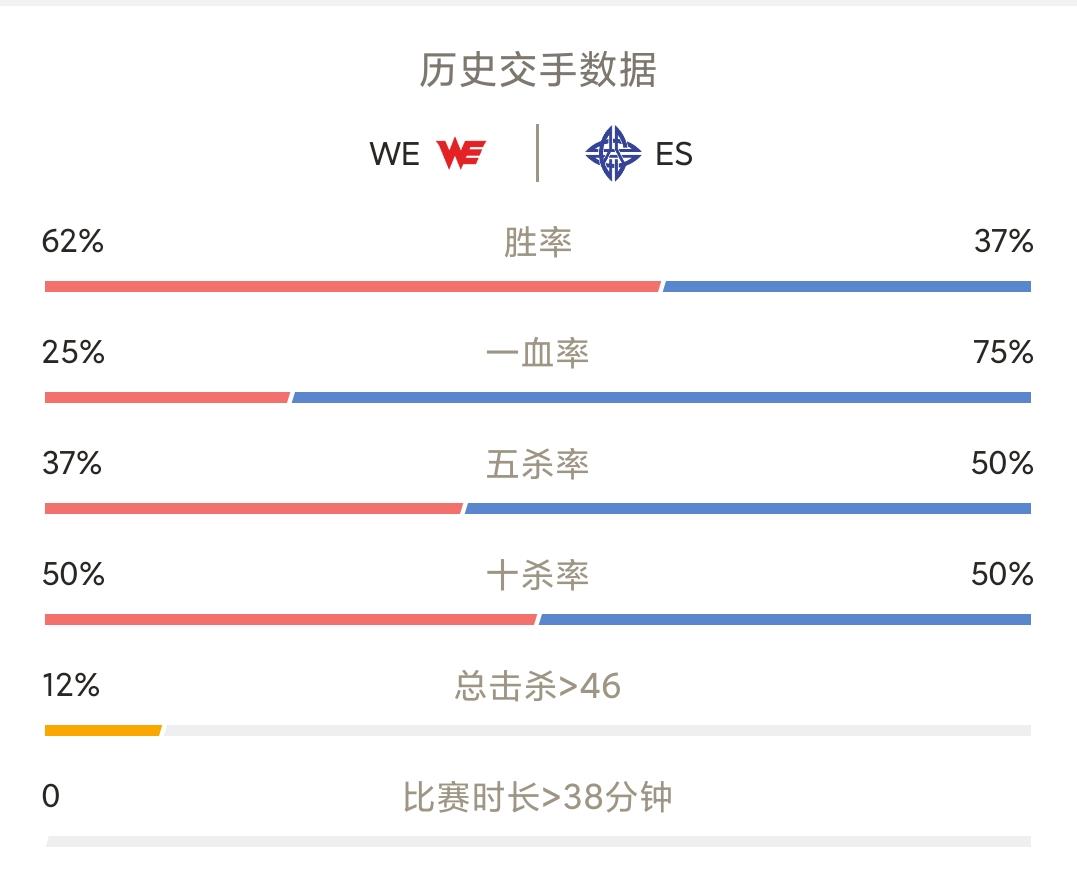Click the 胜率 stat label
Screen dimensions: 1077x877
[538, 242]
